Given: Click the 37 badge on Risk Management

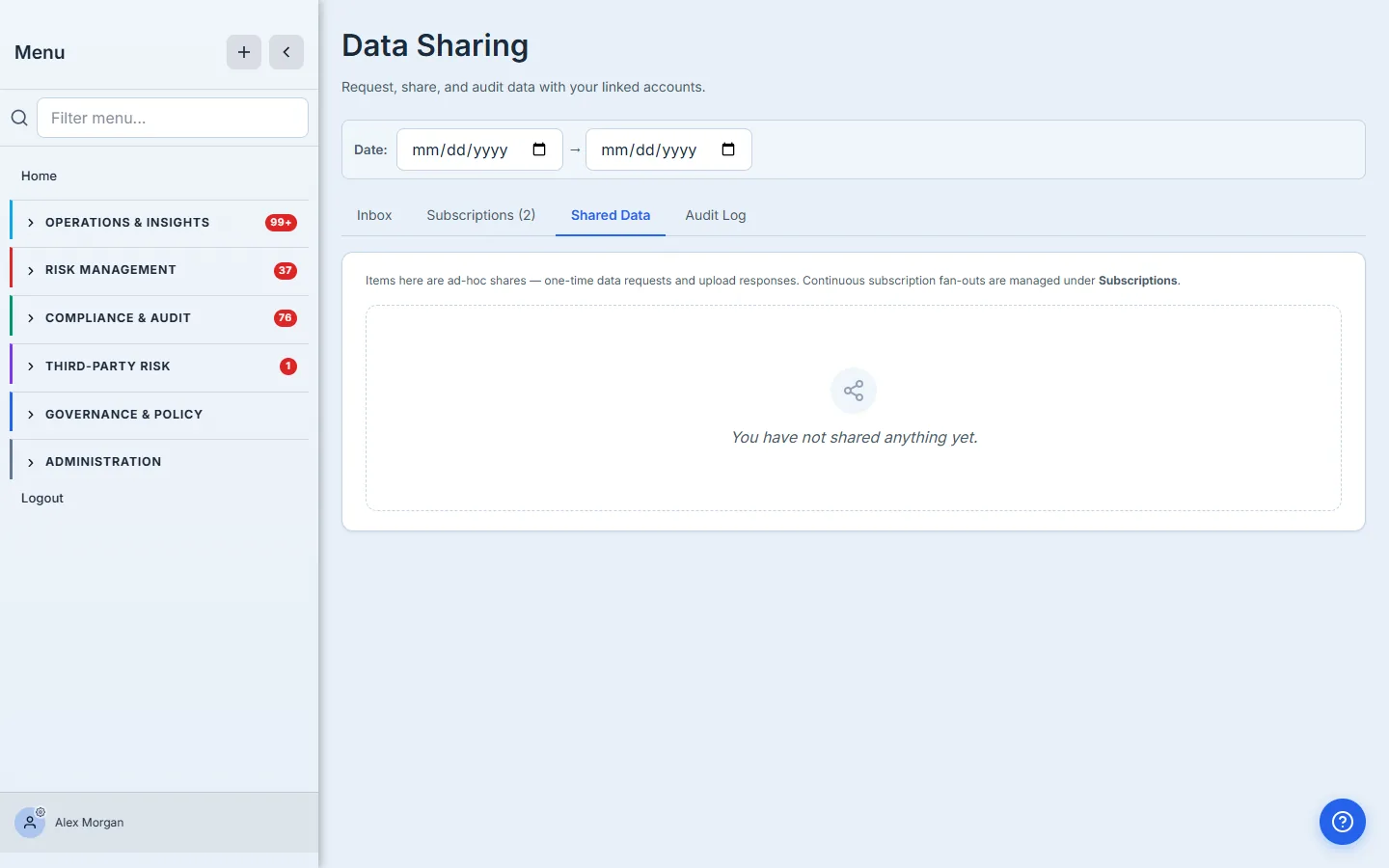Looking at the screenshot, I should pos(286,271).
